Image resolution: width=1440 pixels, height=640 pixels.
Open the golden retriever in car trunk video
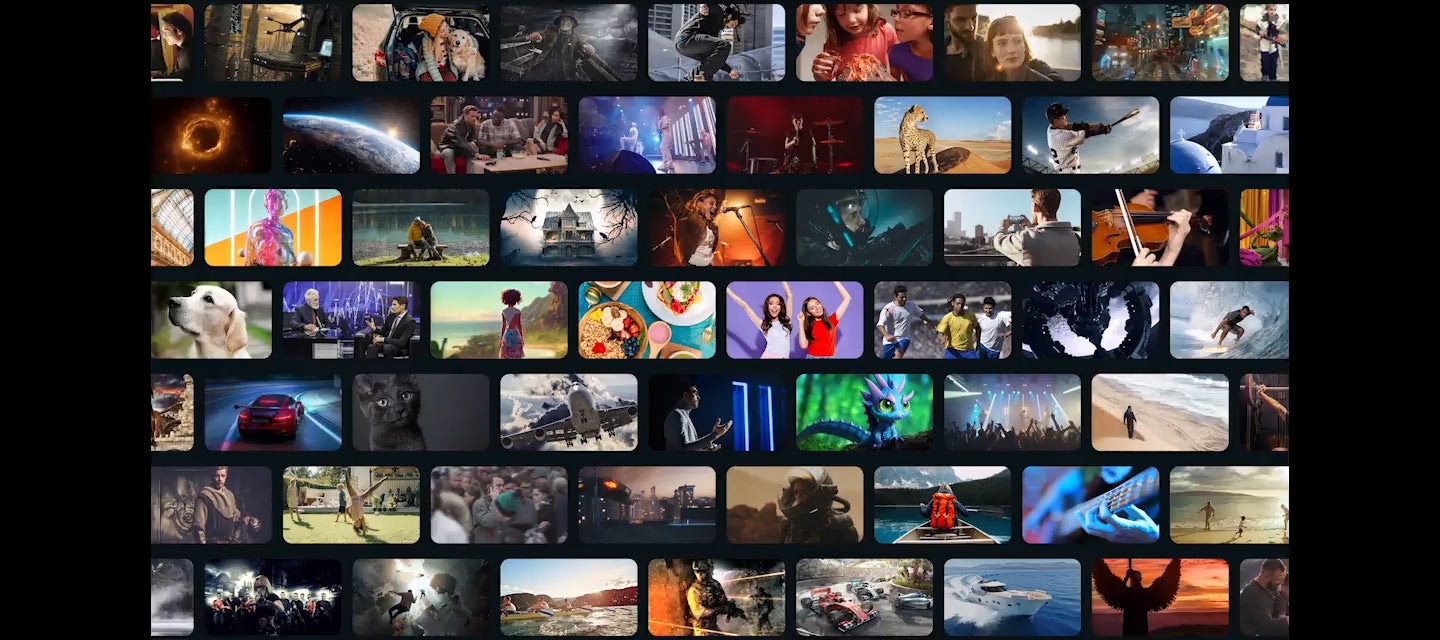(x=420, y=42)
